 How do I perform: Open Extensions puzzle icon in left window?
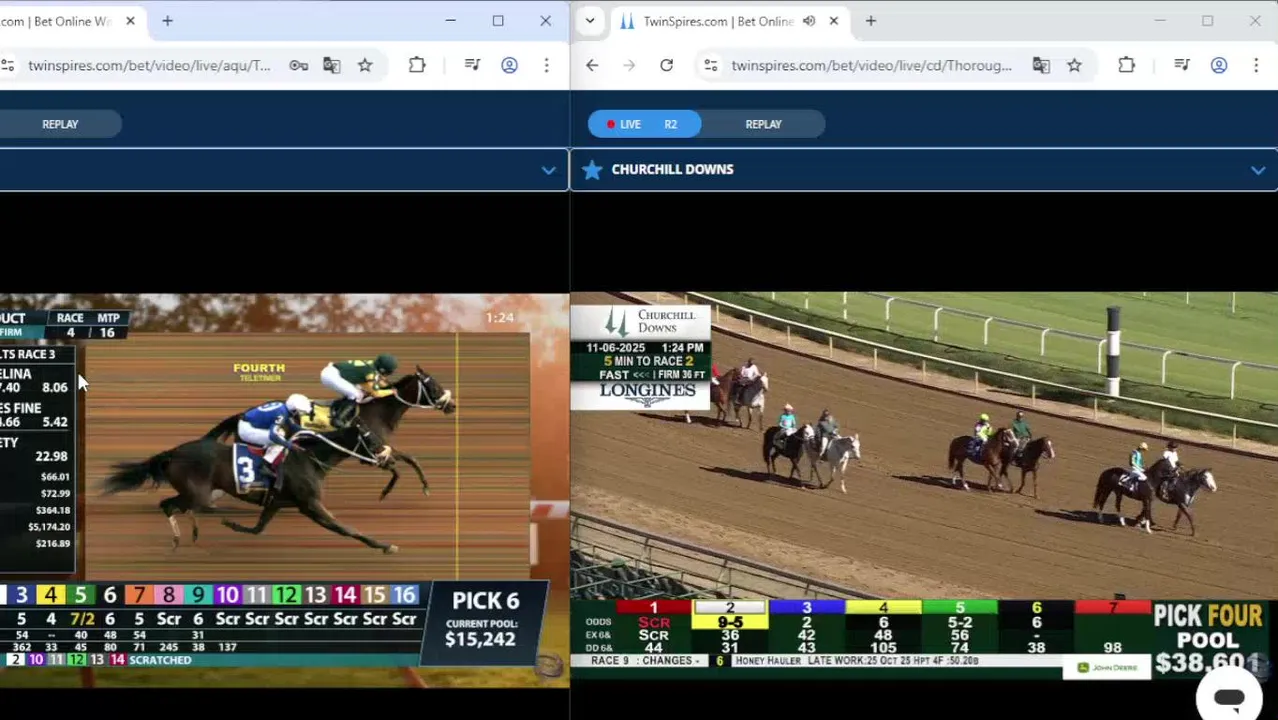tap(417, 65)
